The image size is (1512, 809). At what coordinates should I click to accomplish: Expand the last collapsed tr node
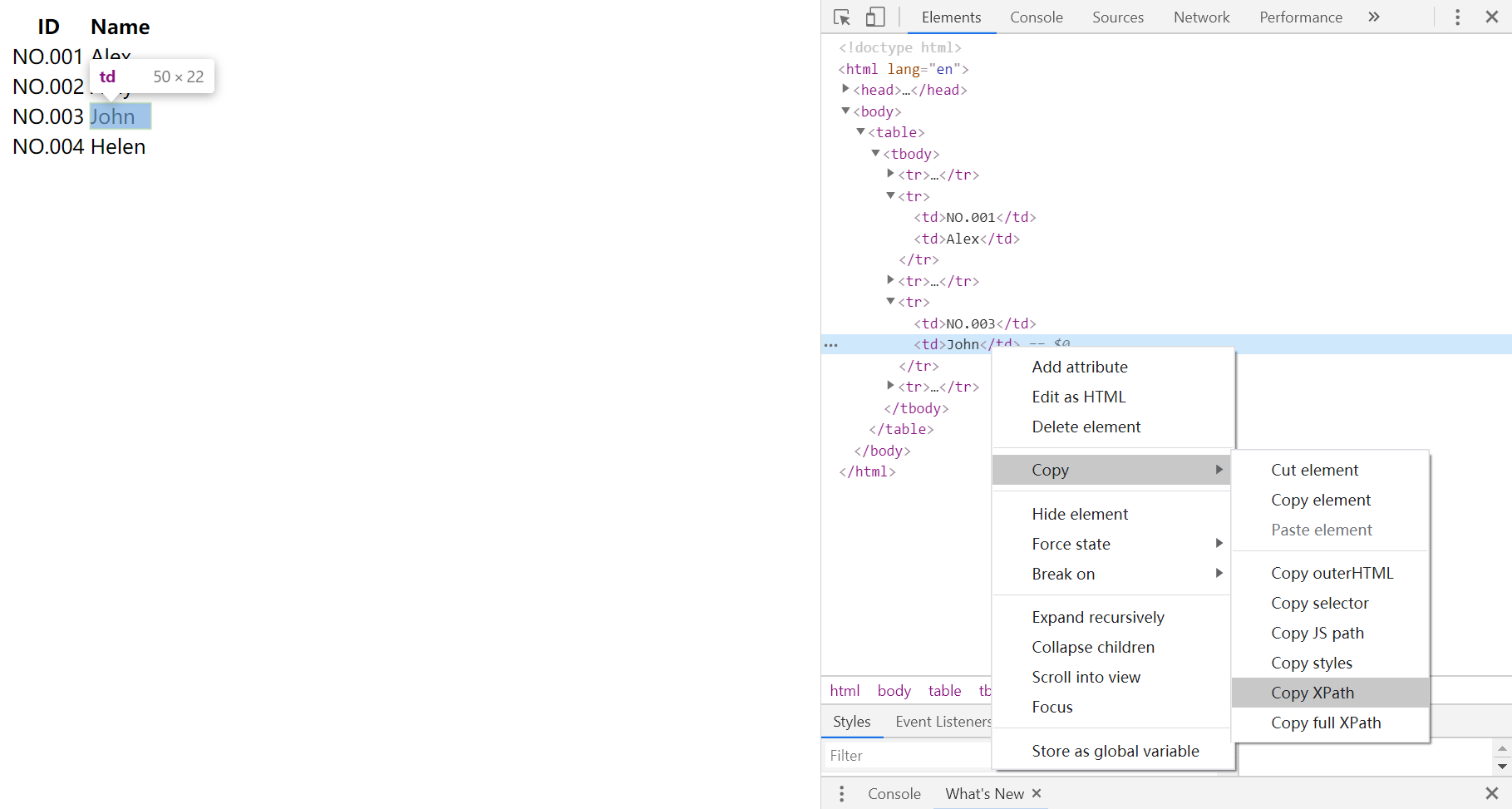pyautogui.click(x=890, y=386)
